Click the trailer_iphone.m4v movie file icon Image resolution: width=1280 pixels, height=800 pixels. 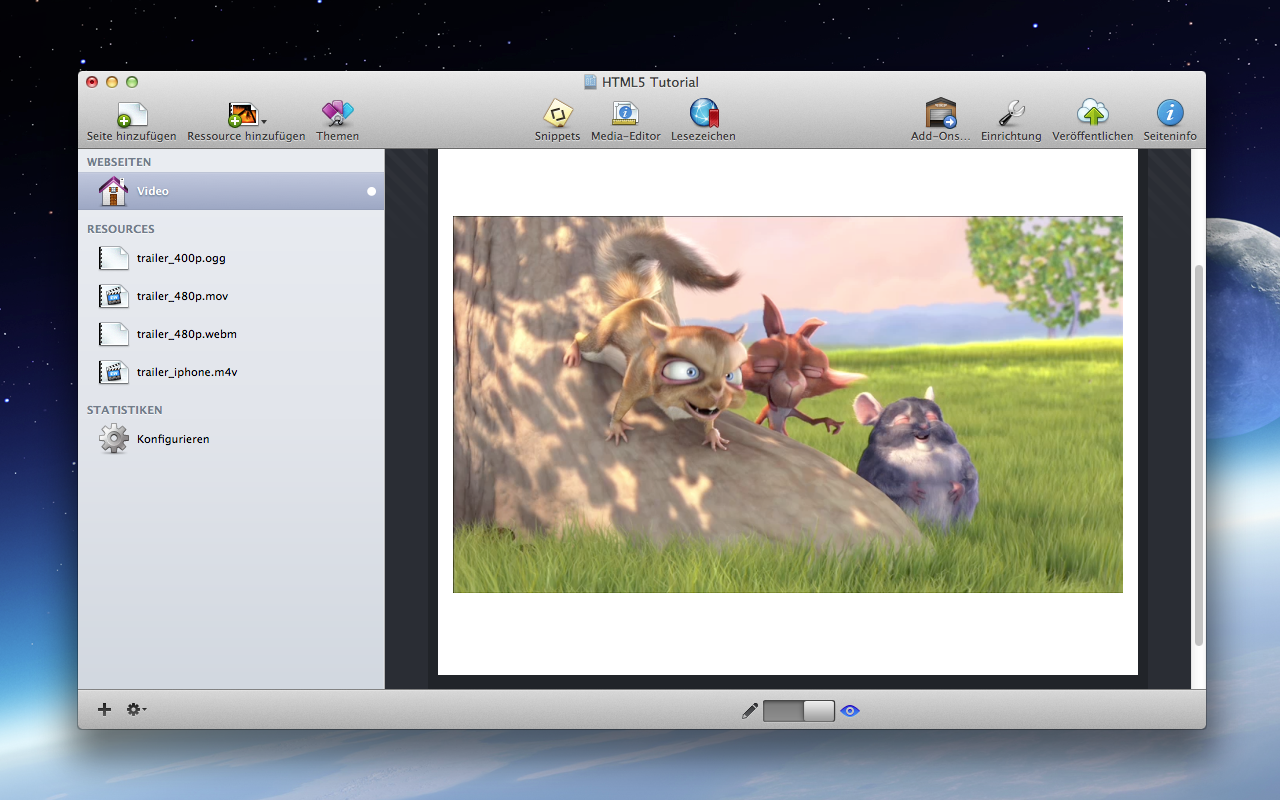pos(114,372)
